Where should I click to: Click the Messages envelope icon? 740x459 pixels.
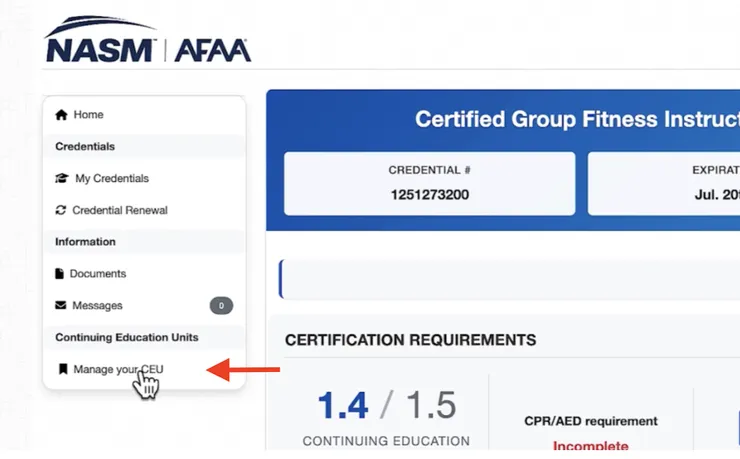61,306
